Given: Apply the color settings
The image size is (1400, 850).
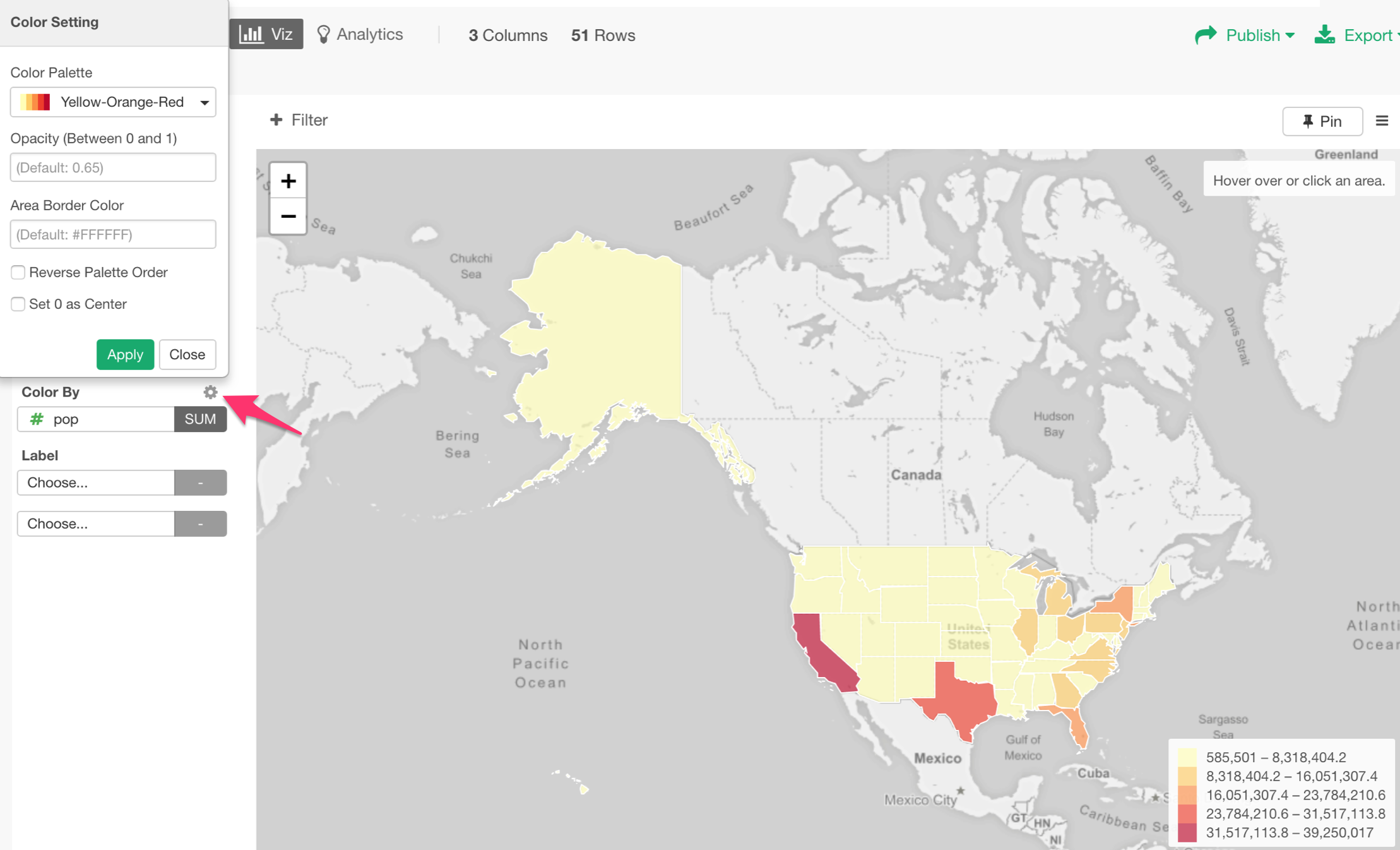Looking at the screenshot, I should point(125,354).
